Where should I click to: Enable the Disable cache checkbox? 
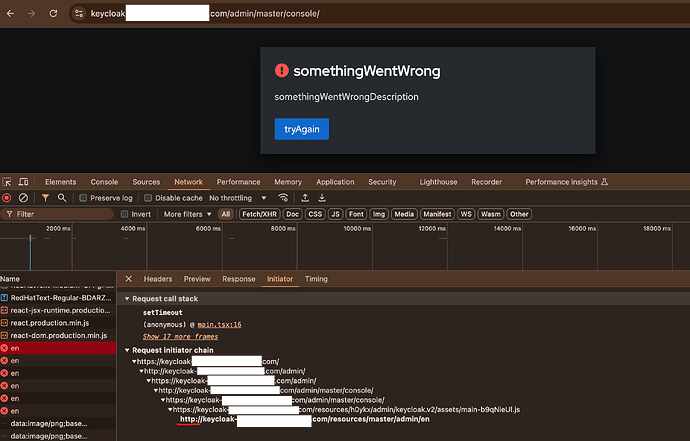click(x=148, y=198)
